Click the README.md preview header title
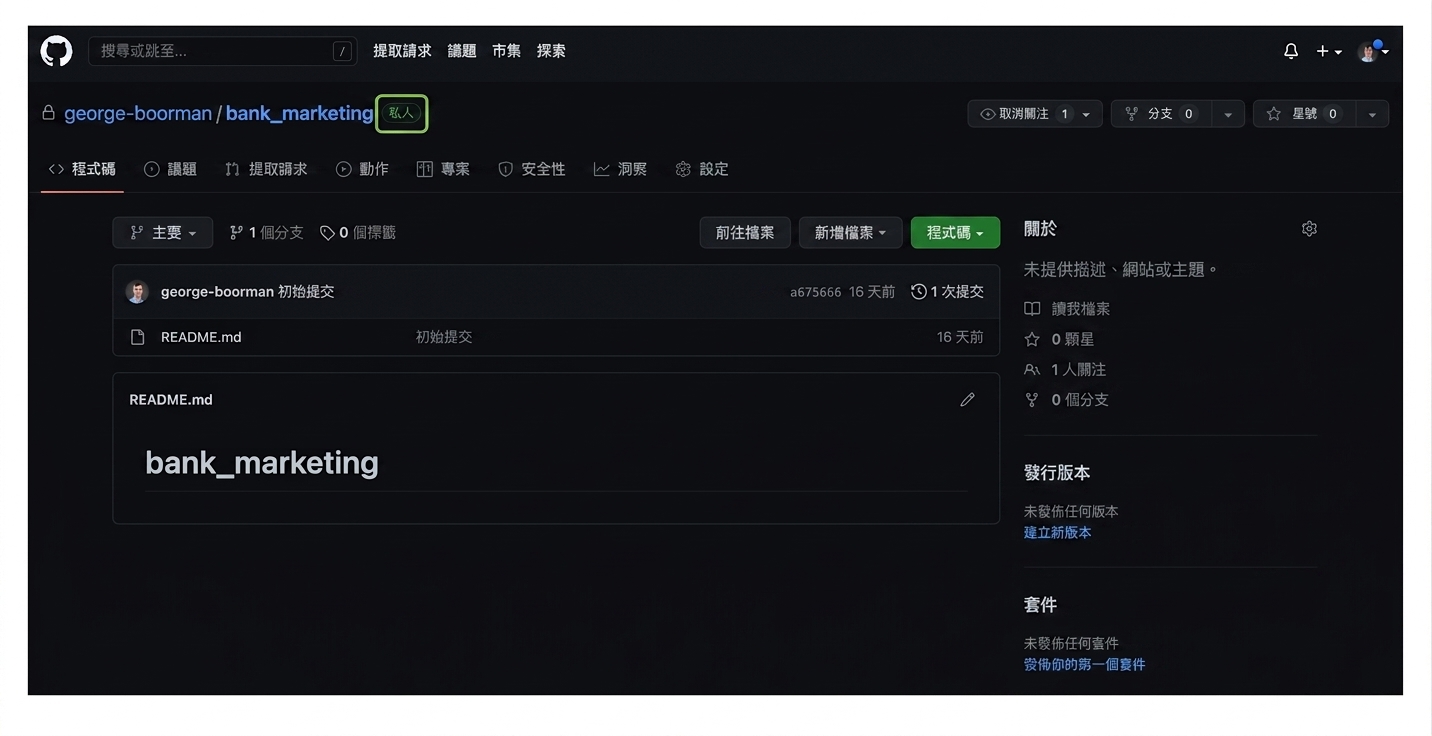Screen dimensions: 1432x736 pos(171,399)
